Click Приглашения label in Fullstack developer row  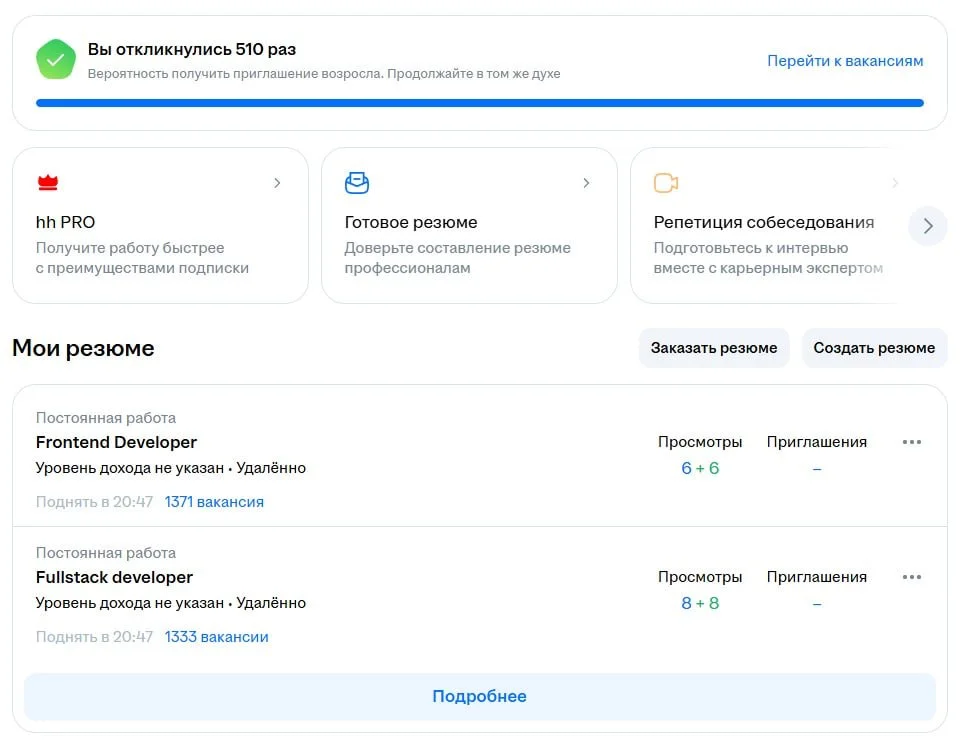pos(817,577)
